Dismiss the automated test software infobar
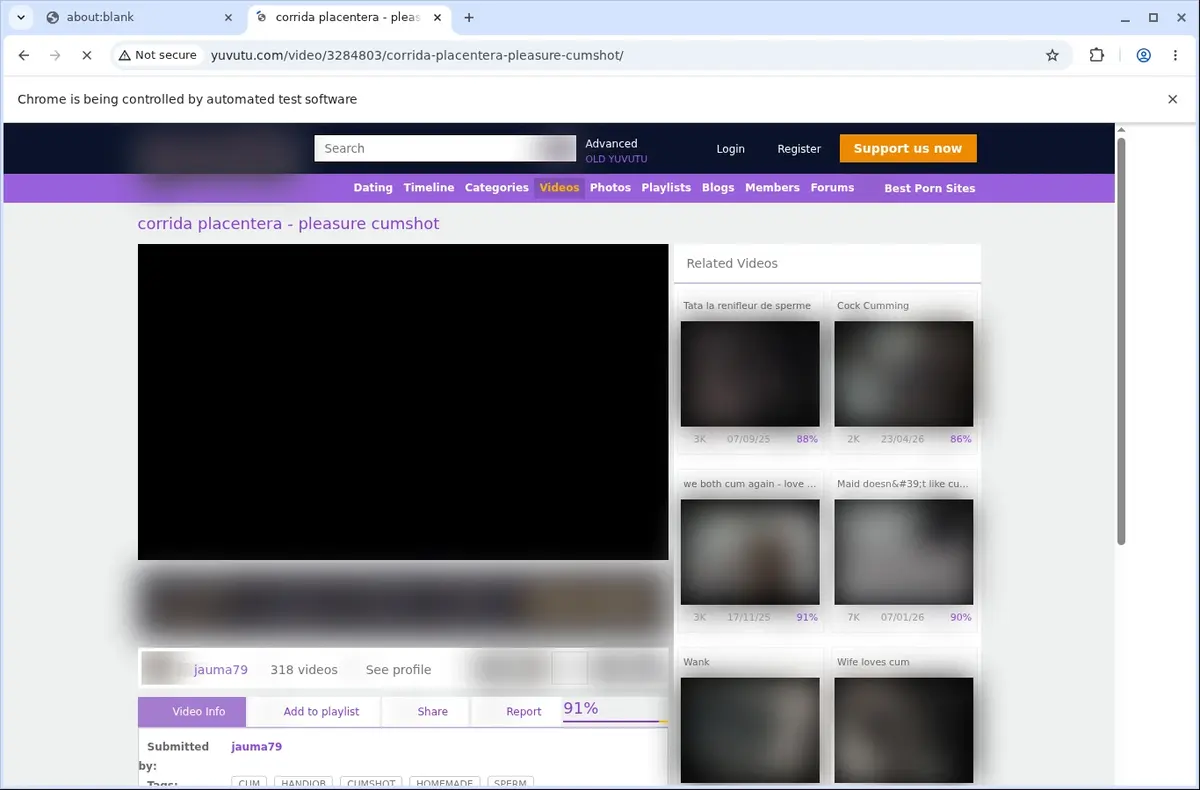 coord(1173,99)
